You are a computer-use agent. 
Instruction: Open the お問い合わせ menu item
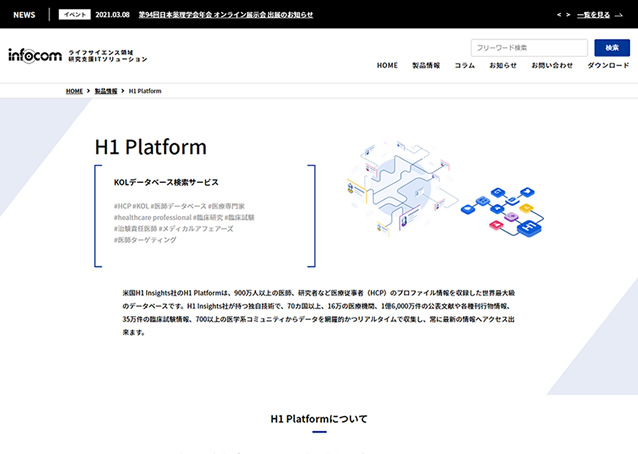coord(552,65)
